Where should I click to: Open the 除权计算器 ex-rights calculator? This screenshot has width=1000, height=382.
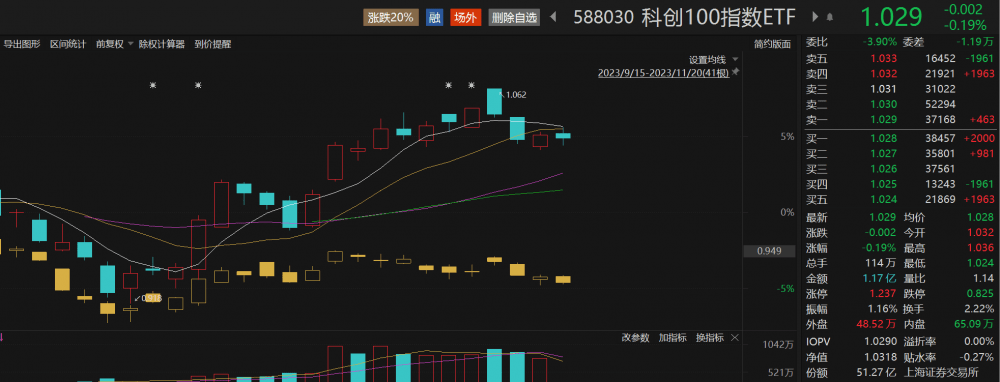(x=161, y=44)
